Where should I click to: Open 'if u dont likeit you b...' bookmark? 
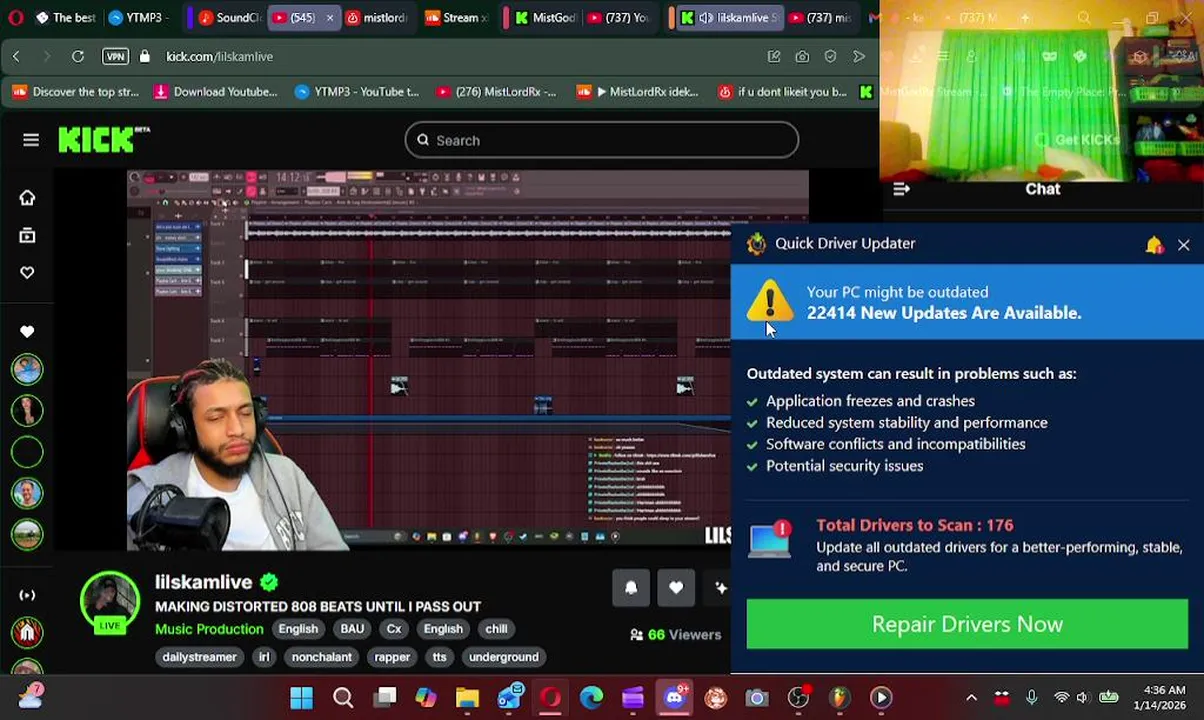(783, 92)
